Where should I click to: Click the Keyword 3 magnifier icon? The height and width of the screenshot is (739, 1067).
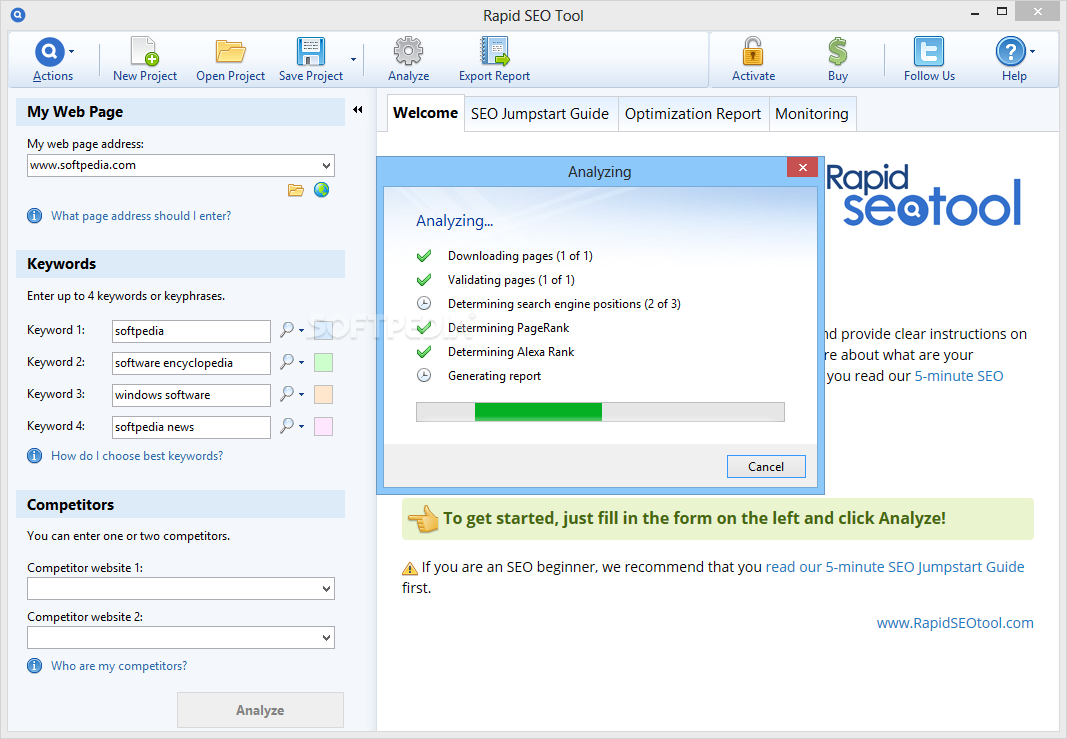[287, 394]
